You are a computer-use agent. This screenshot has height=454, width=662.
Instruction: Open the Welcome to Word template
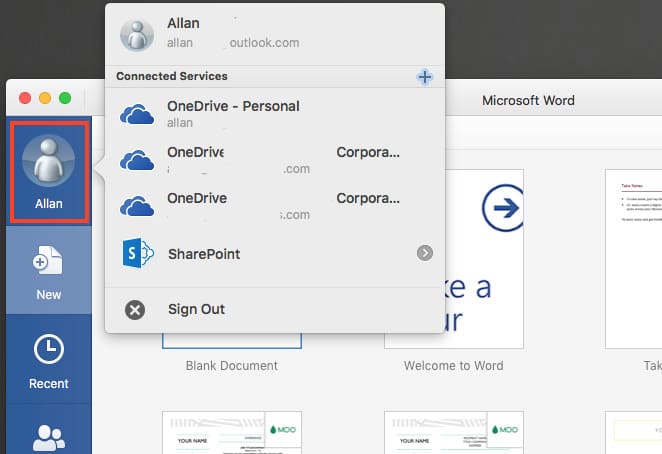[x=453, y=260]
